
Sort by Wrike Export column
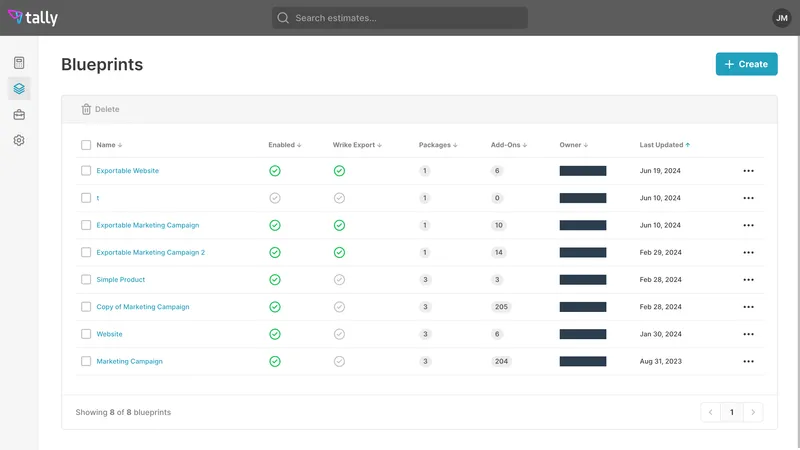(357, 145)
